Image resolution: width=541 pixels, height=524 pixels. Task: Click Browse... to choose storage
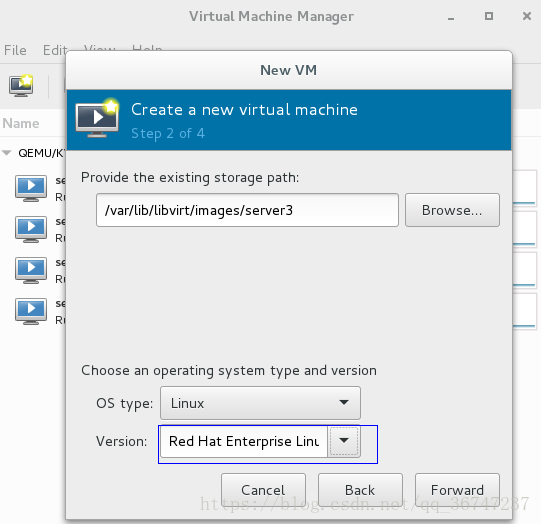pyautogui.click(x=452, y=210)
